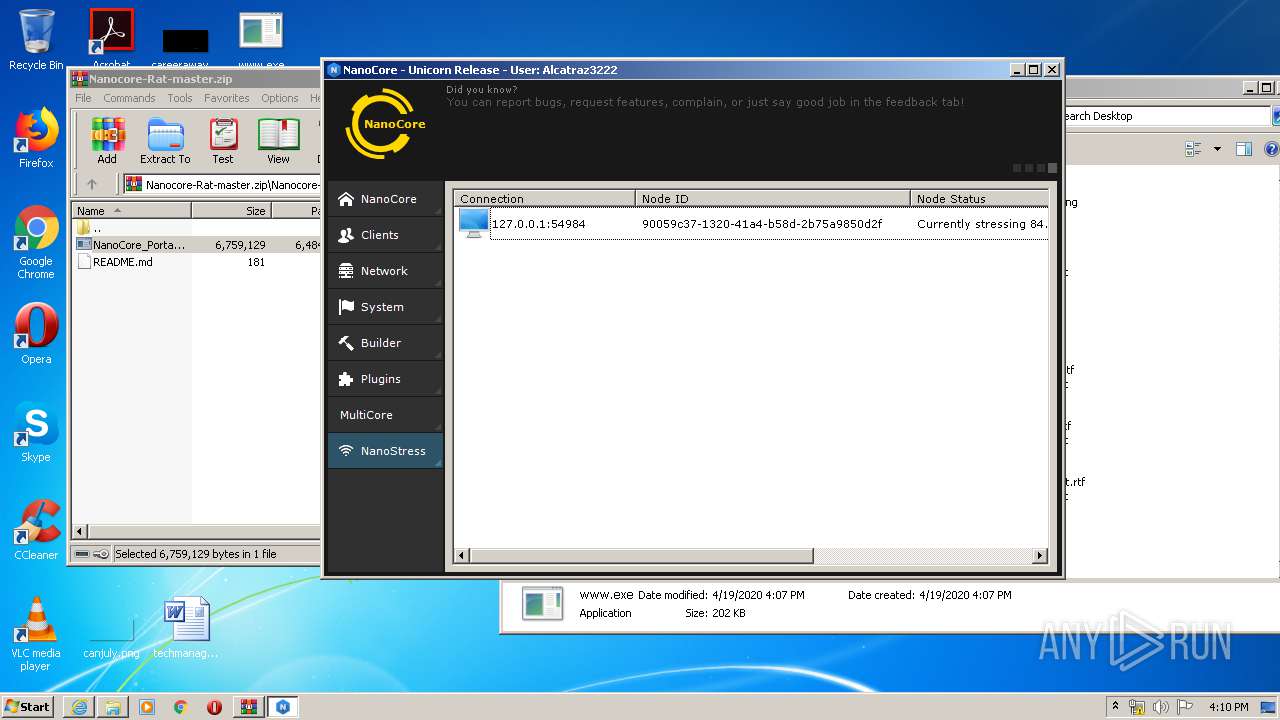Click the Firefox desktop shortcut
The height and width of the screenshot is (720, 1280).
click(x=36, y=138)
